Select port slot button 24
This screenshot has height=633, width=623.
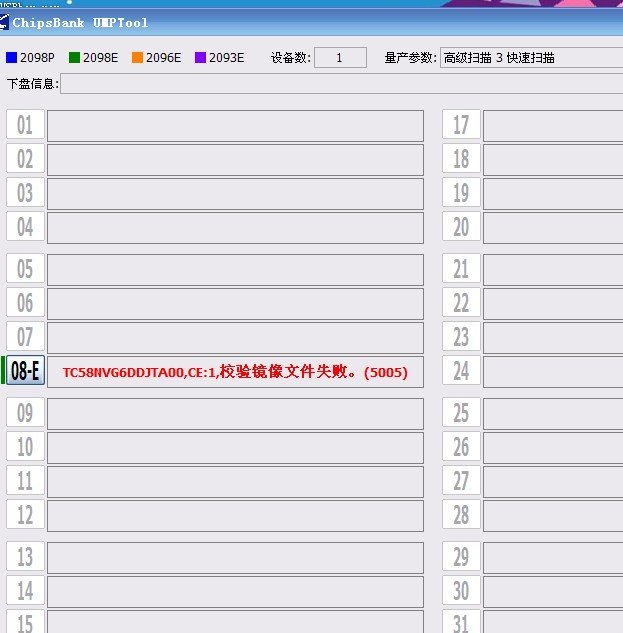[461, 372]
